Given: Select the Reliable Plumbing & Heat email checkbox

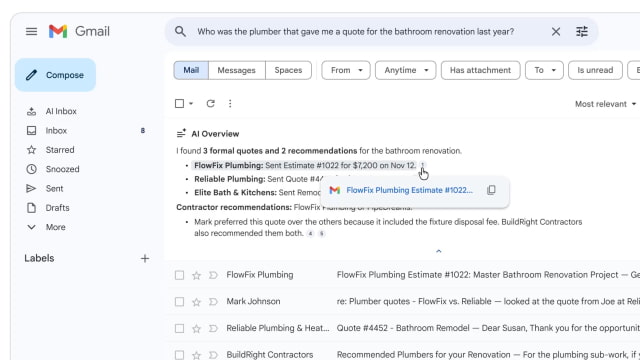Looking at the screenshot, I should [179, 328].
